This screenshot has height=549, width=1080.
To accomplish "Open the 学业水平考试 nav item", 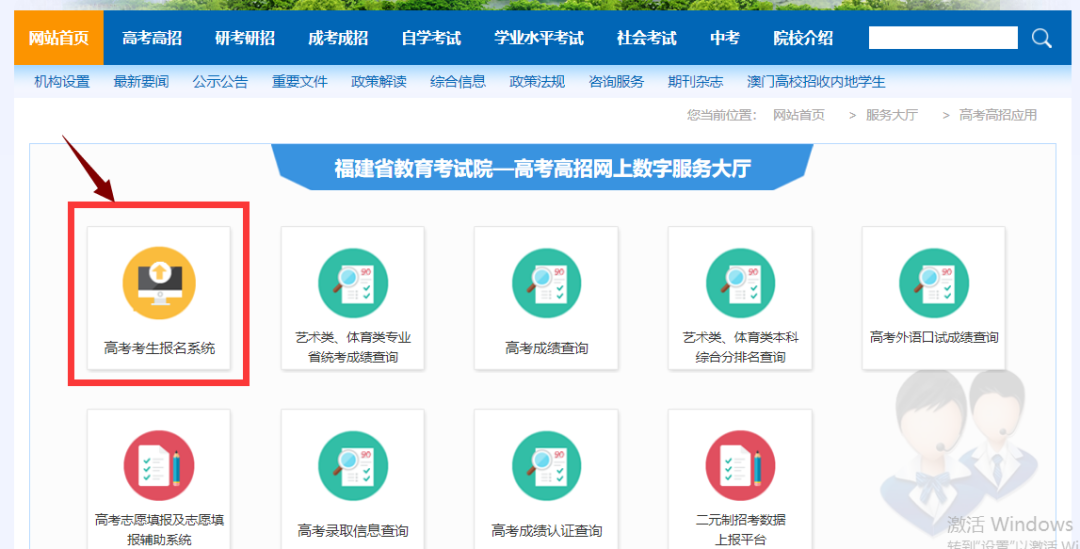I will coord(539,38).
